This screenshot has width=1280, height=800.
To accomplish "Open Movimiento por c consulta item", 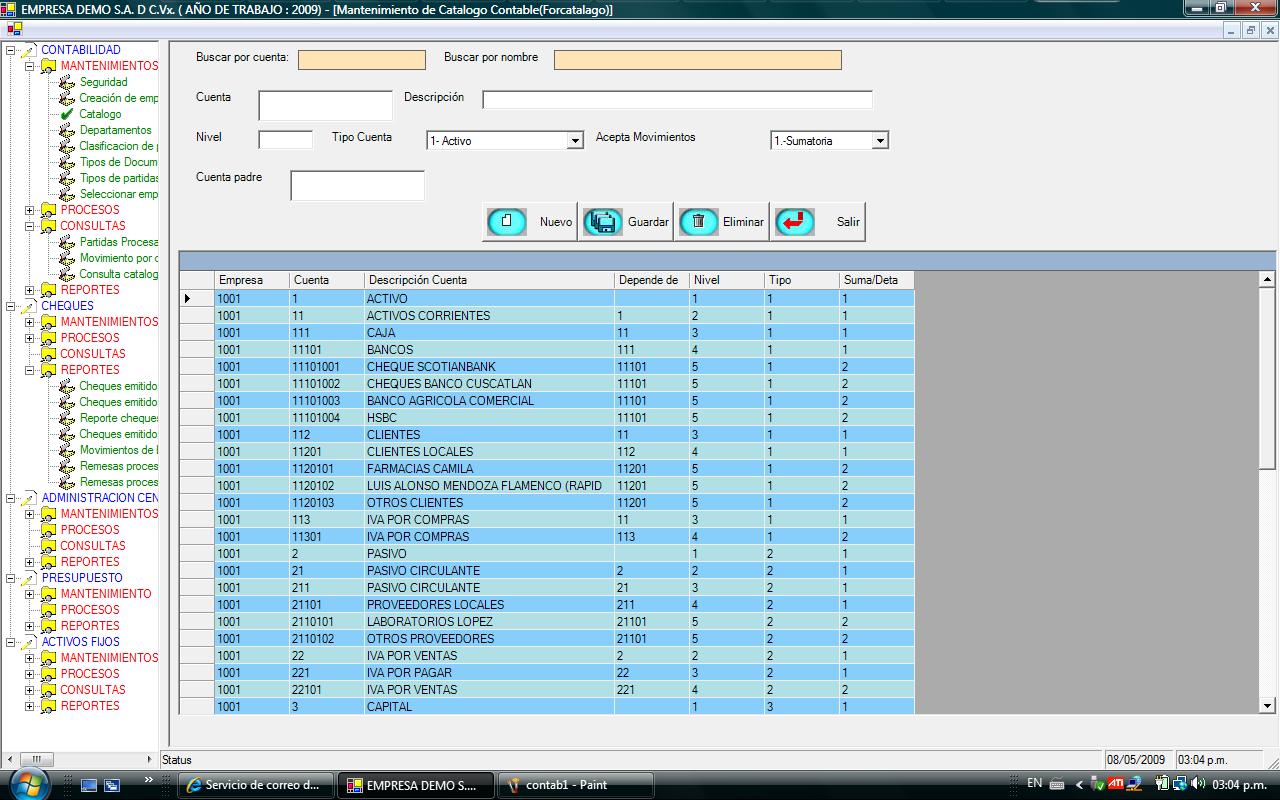I will pos(118,258).
